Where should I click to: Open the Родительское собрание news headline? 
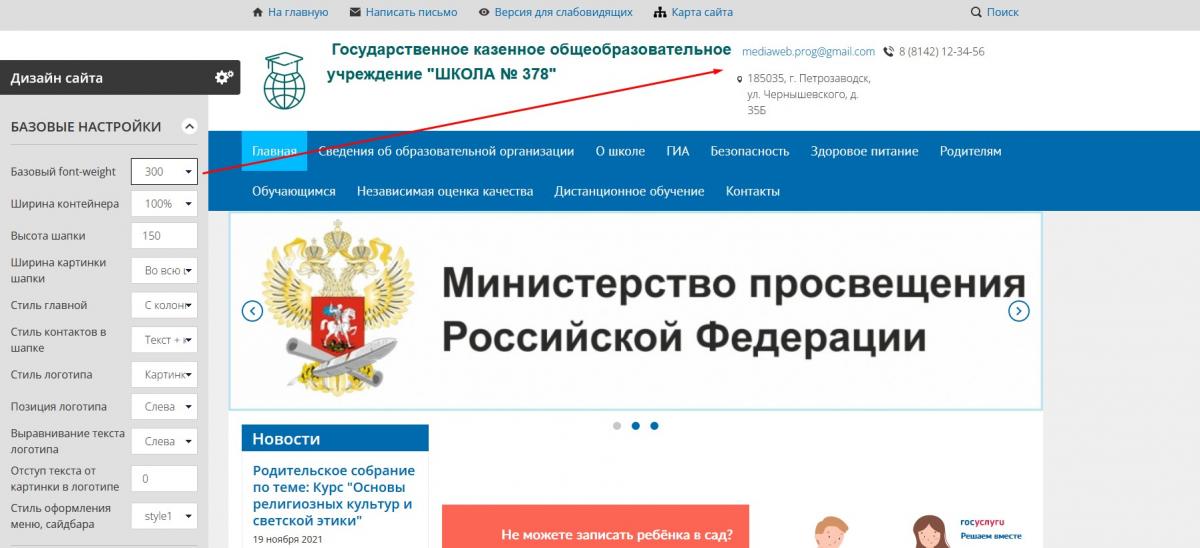[333, 495]
